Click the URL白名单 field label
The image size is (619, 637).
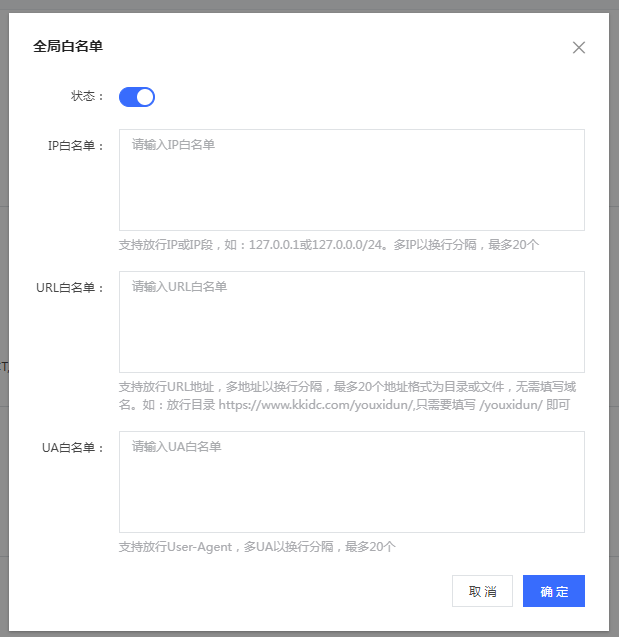coord(70,288)
